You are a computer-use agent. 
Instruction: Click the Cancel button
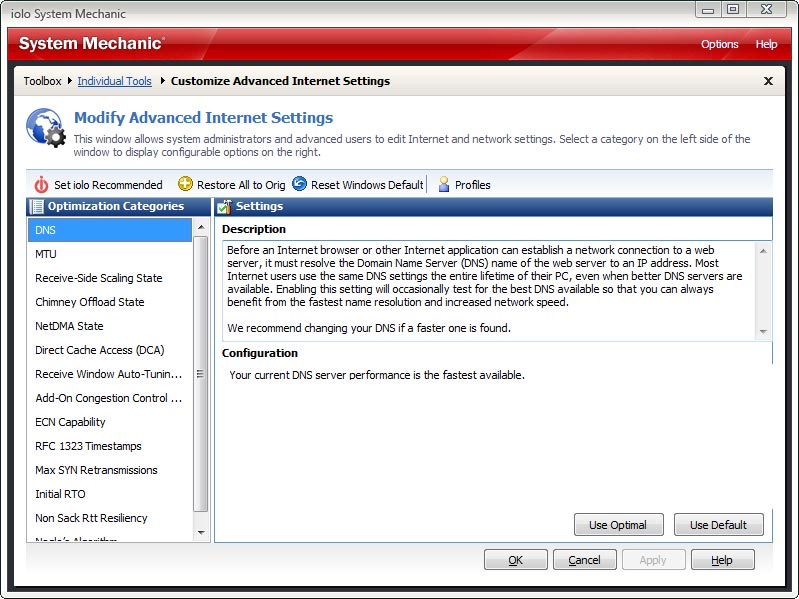(584, 560)
